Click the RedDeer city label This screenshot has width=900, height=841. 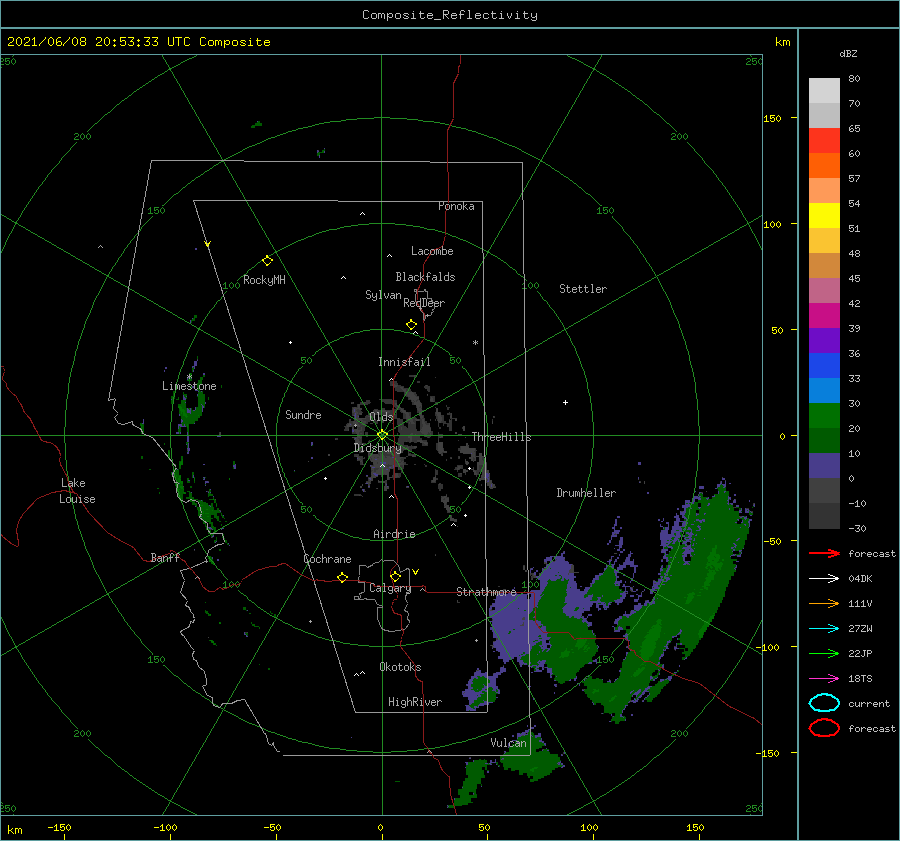[x=424, y=303]
